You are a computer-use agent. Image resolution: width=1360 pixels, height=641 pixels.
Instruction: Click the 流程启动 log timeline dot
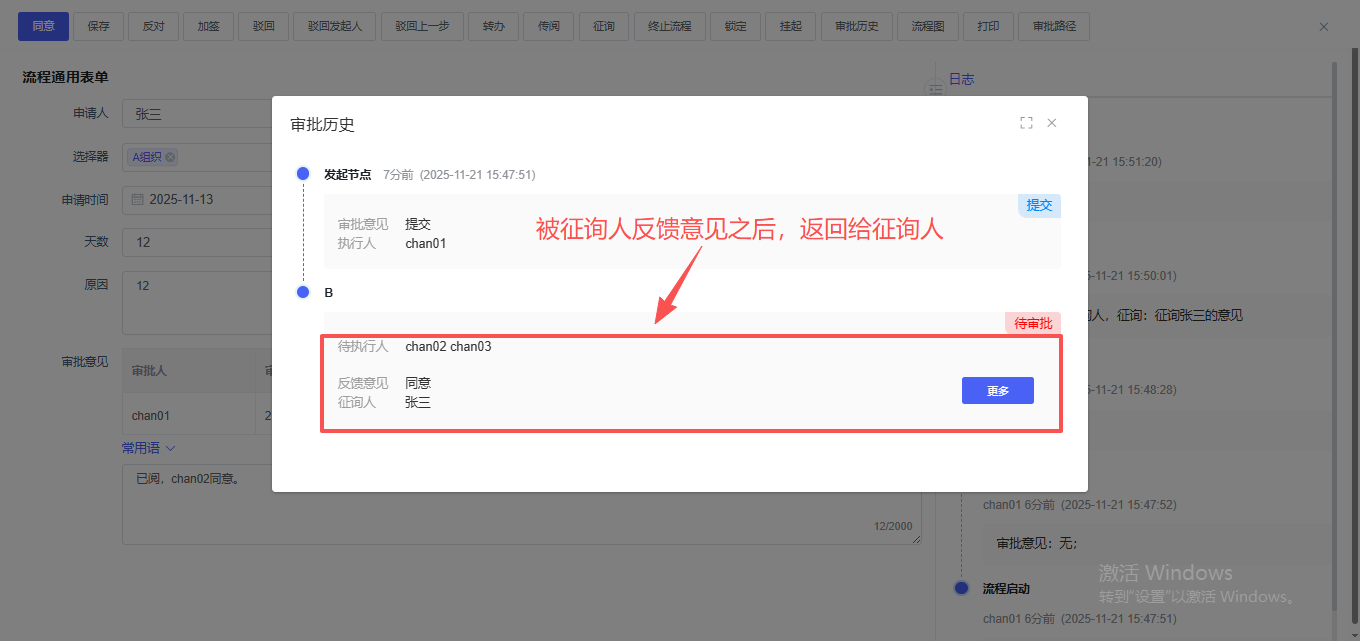pyautogui.click(x=962, y=588)
